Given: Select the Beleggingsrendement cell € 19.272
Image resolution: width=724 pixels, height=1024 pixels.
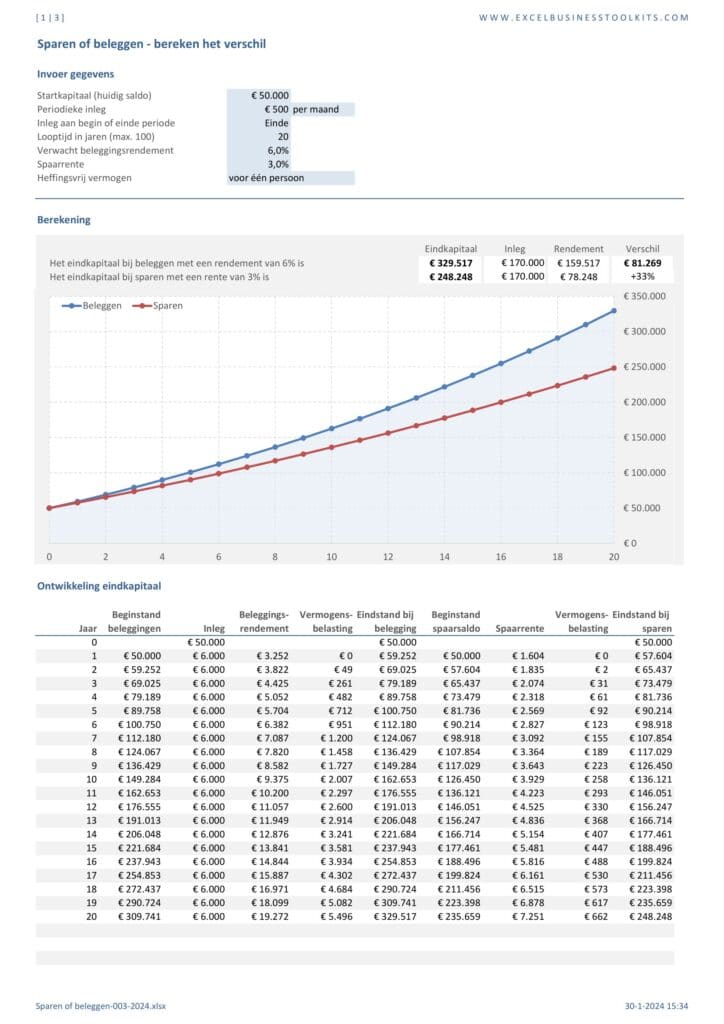Looking at the screenshot, I should coord(270,916).
